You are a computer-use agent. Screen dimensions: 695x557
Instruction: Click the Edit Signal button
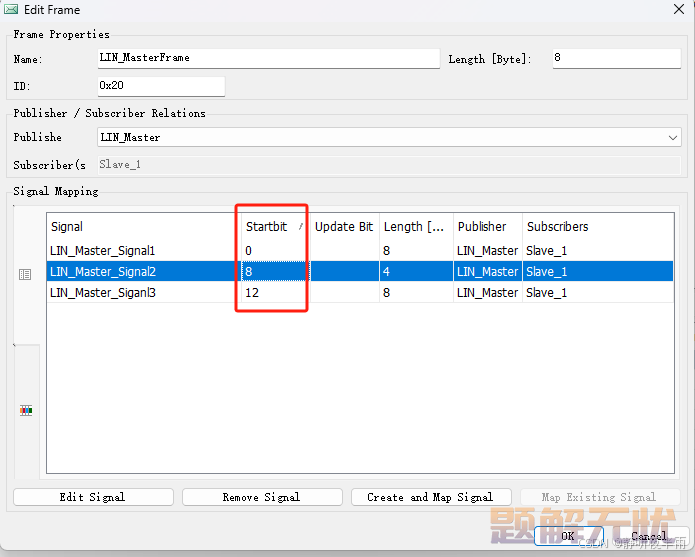93,497
